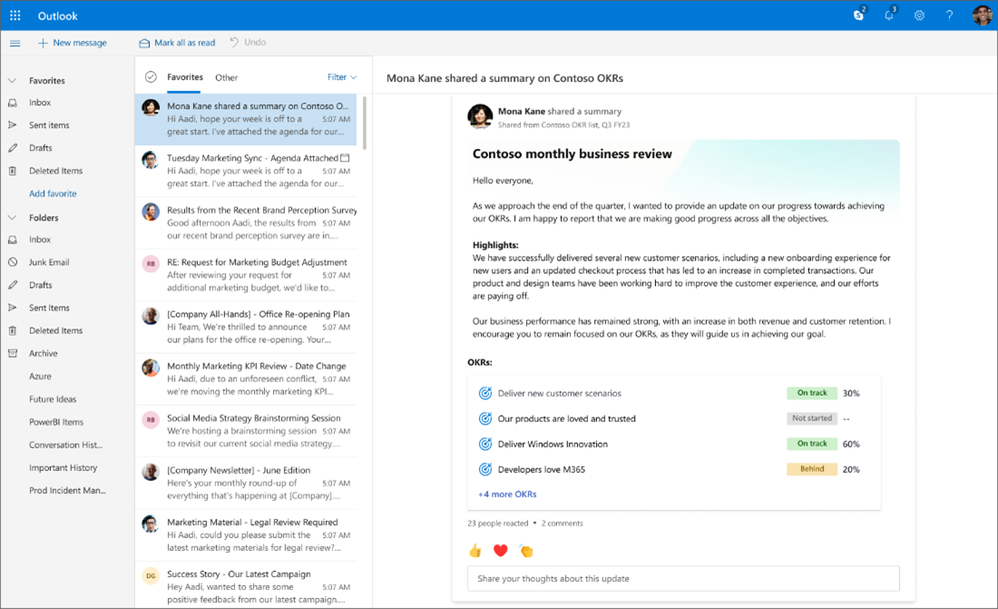Screen dimensions: 998x609
Task: Click the Favorites Sent Items arrow icon
Action: click(12, 125)
